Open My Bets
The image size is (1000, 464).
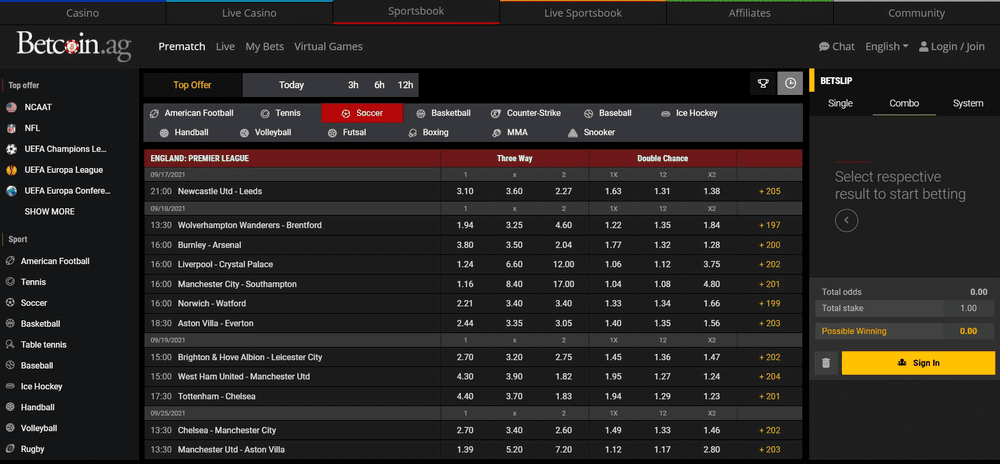click(265, 47)
